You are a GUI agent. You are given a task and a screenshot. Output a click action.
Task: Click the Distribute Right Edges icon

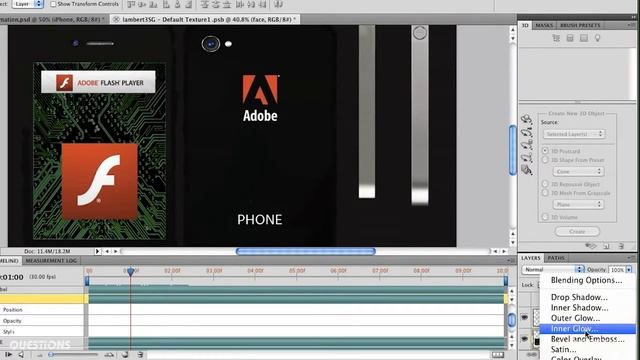[262, 4]
